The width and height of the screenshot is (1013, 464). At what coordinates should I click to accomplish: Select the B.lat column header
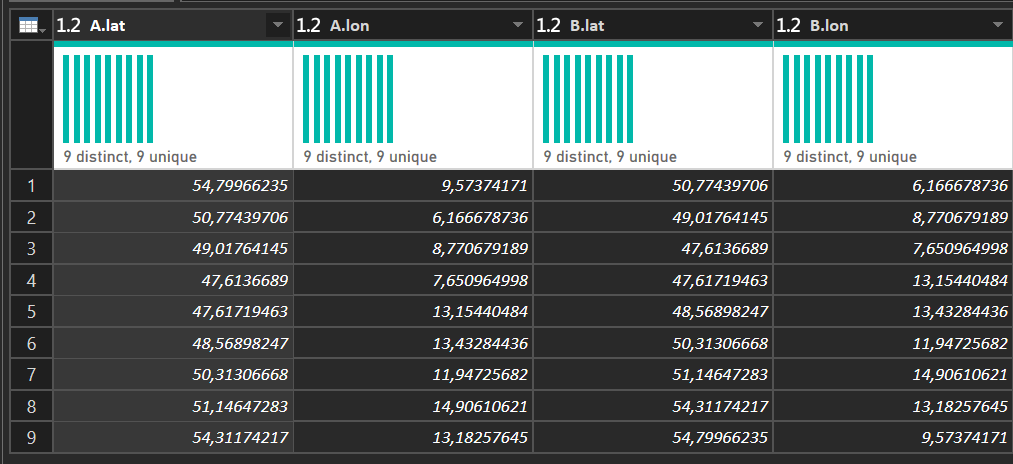pyautogui.click(x=653, y=25)
